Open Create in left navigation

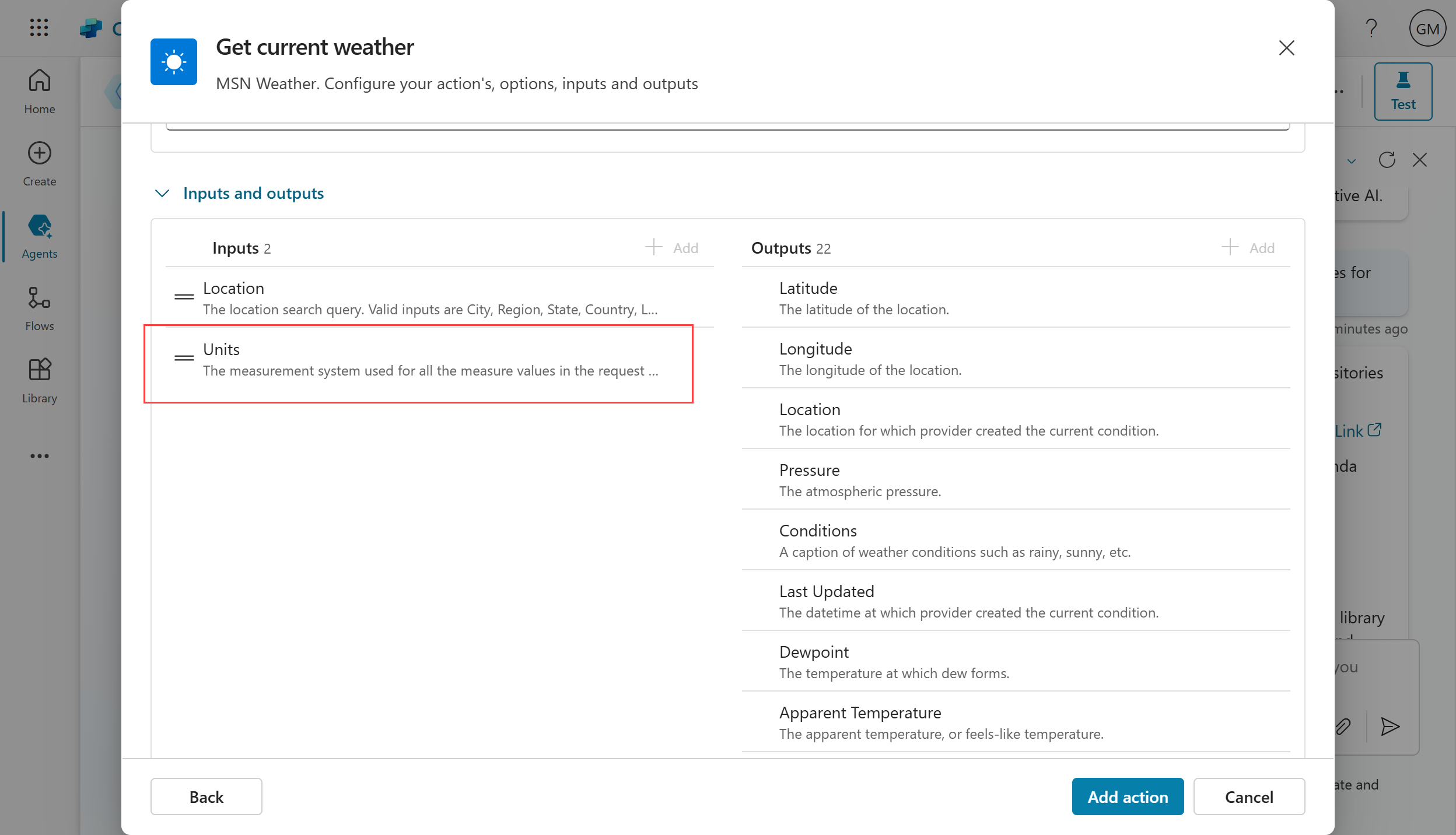click(x=39, y=163)
